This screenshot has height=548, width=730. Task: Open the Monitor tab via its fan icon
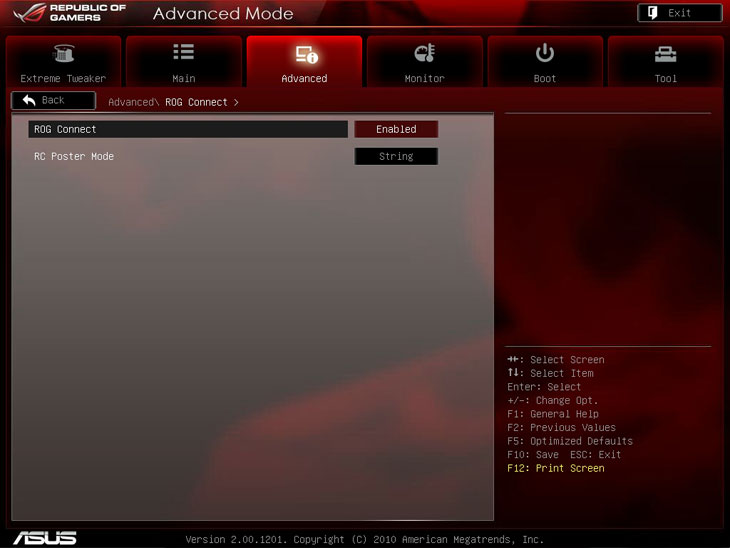pos(424,54)
